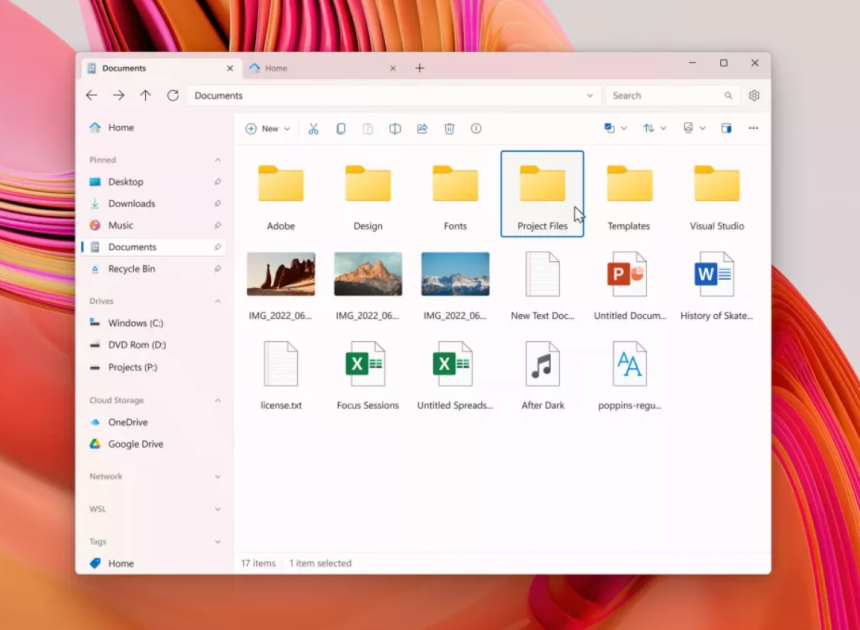Select the snowy mountains image thumbnail
The width and height of the screenshot is (860, 630).
(x=455, y=274)
